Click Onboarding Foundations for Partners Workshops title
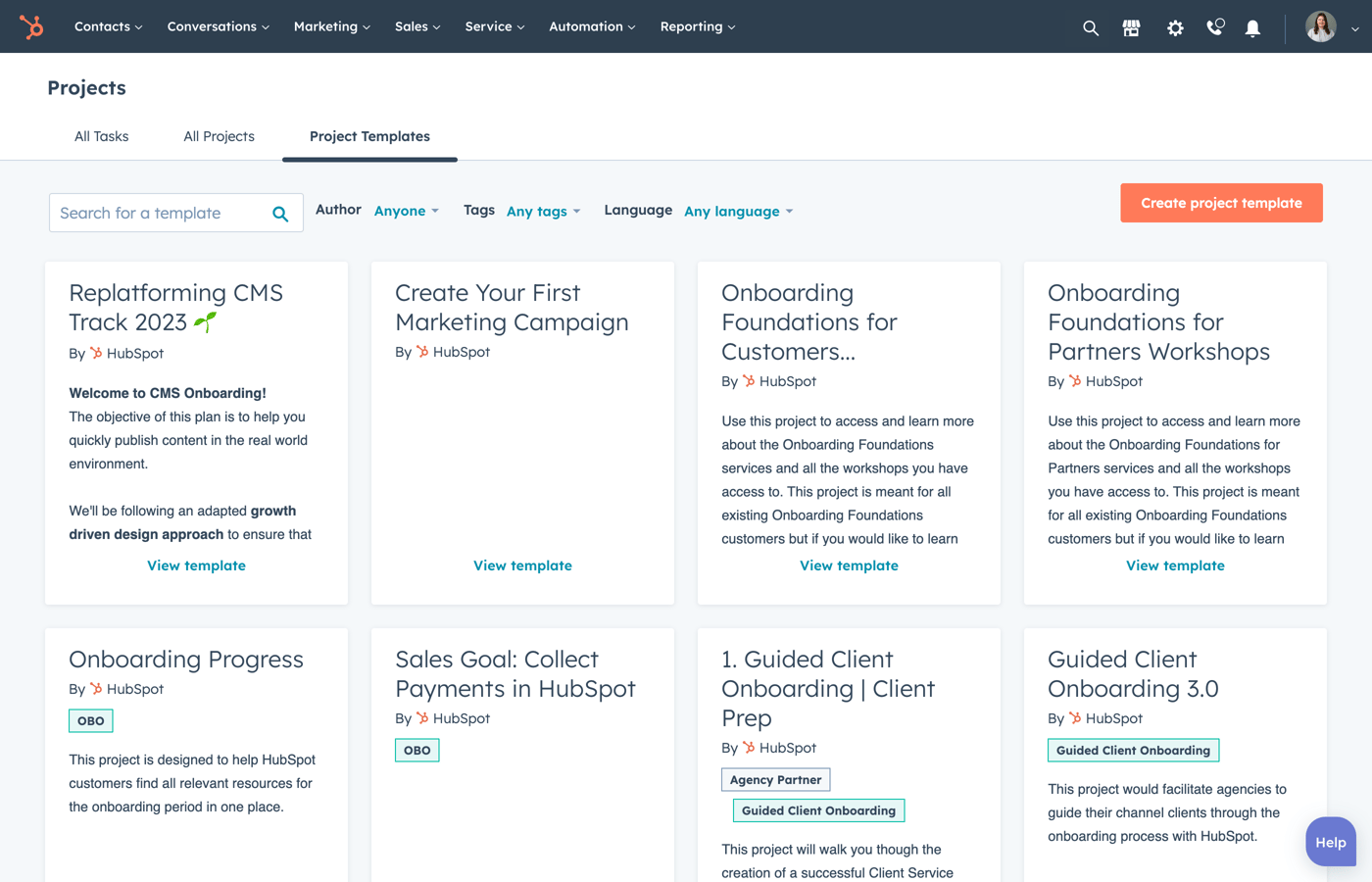Image resolution: width=1372 pixels, height=882 pixels. [x=1158, y=321]
